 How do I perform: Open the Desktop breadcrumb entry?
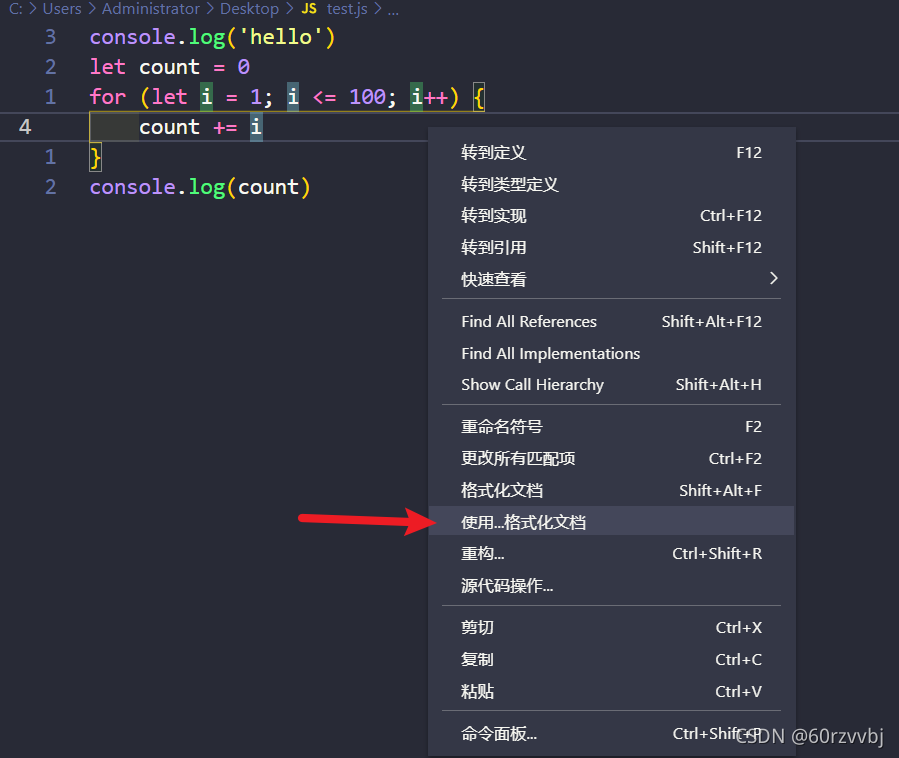coord(248,9)
